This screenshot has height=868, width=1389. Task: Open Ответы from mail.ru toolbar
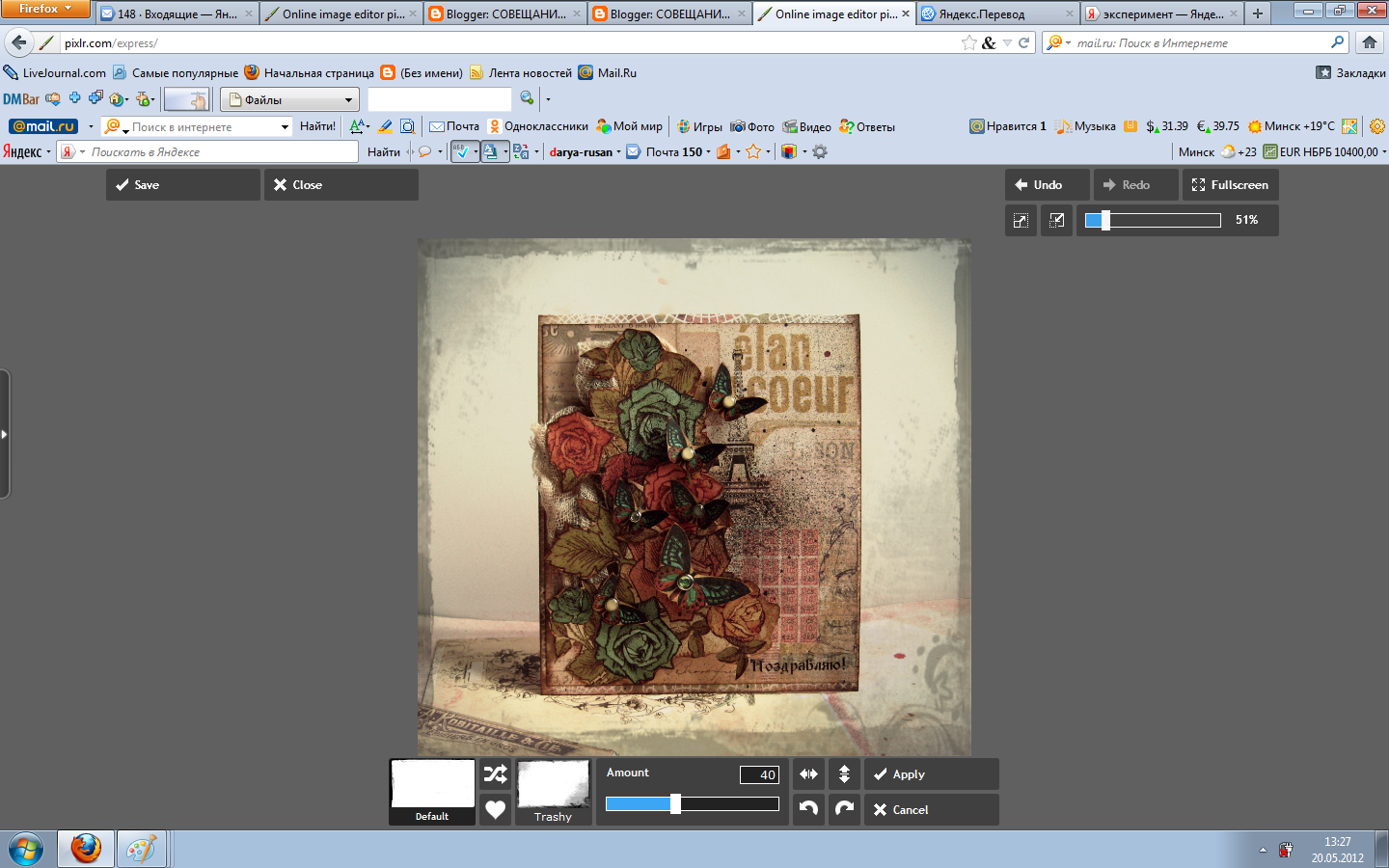tap(867, 126)
